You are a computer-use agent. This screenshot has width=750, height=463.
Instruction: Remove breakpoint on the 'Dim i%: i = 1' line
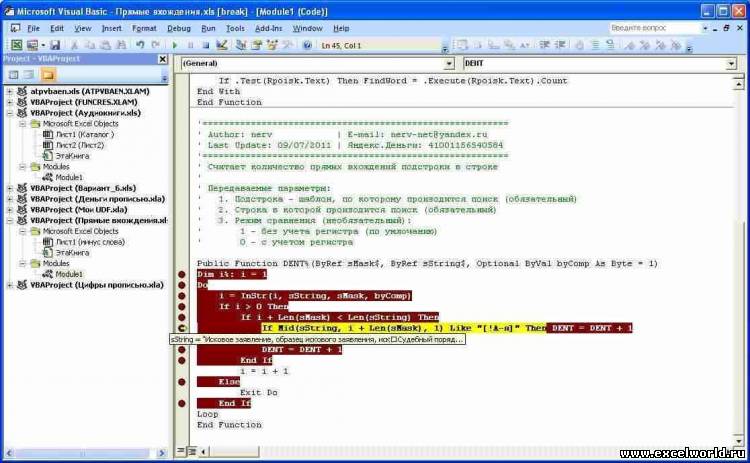click(182, 274)
